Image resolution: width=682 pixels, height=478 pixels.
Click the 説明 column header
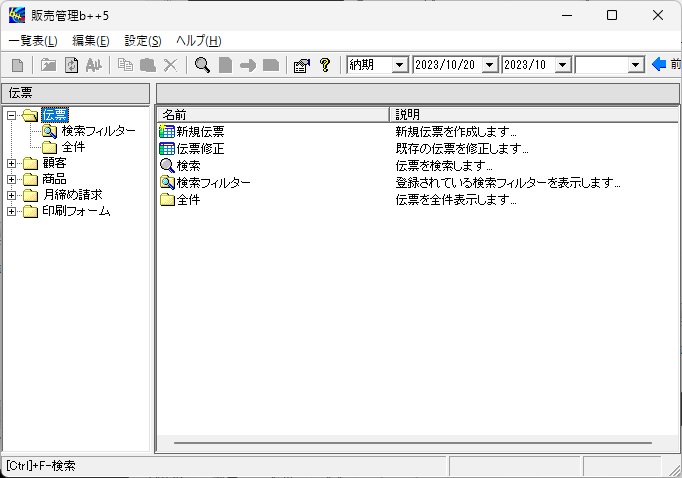coord(534,114)
